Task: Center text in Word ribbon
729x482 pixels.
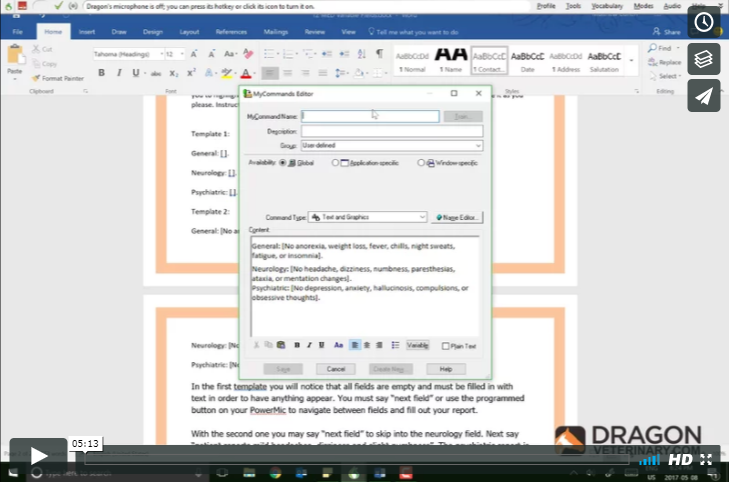Action: point(288,73)
